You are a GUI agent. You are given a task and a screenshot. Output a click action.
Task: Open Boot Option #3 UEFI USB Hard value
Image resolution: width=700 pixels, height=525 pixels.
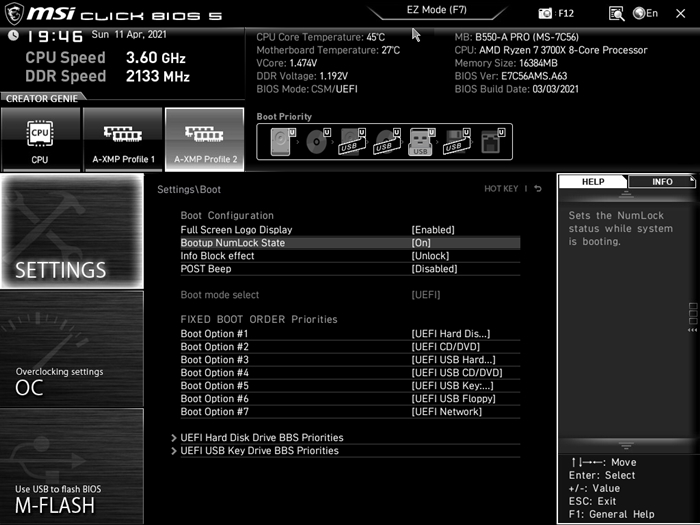(453, 360)
